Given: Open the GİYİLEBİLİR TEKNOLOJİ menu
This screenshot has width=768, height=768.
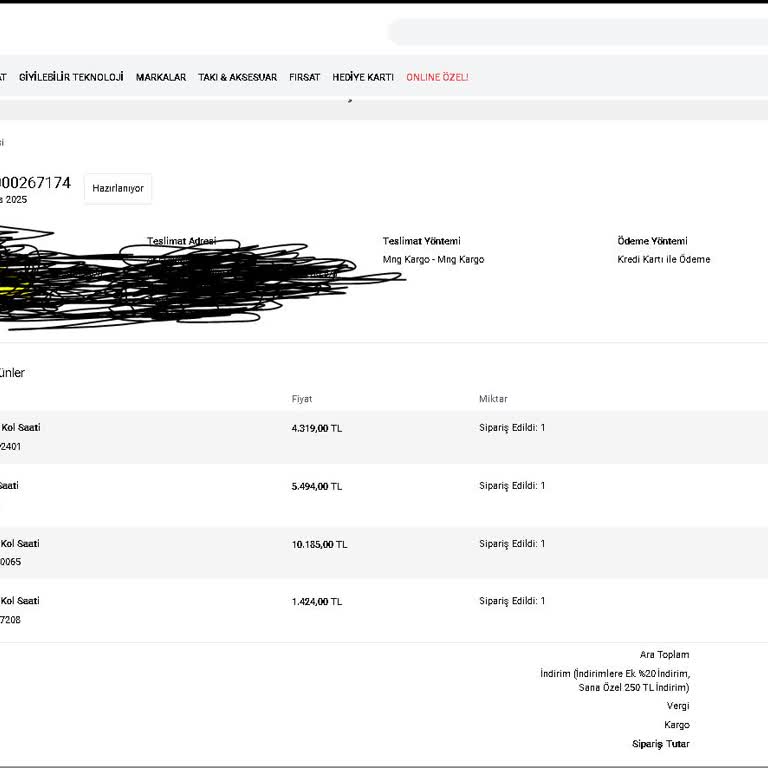Looking at the screenshot, I should [x=71, y=77].
